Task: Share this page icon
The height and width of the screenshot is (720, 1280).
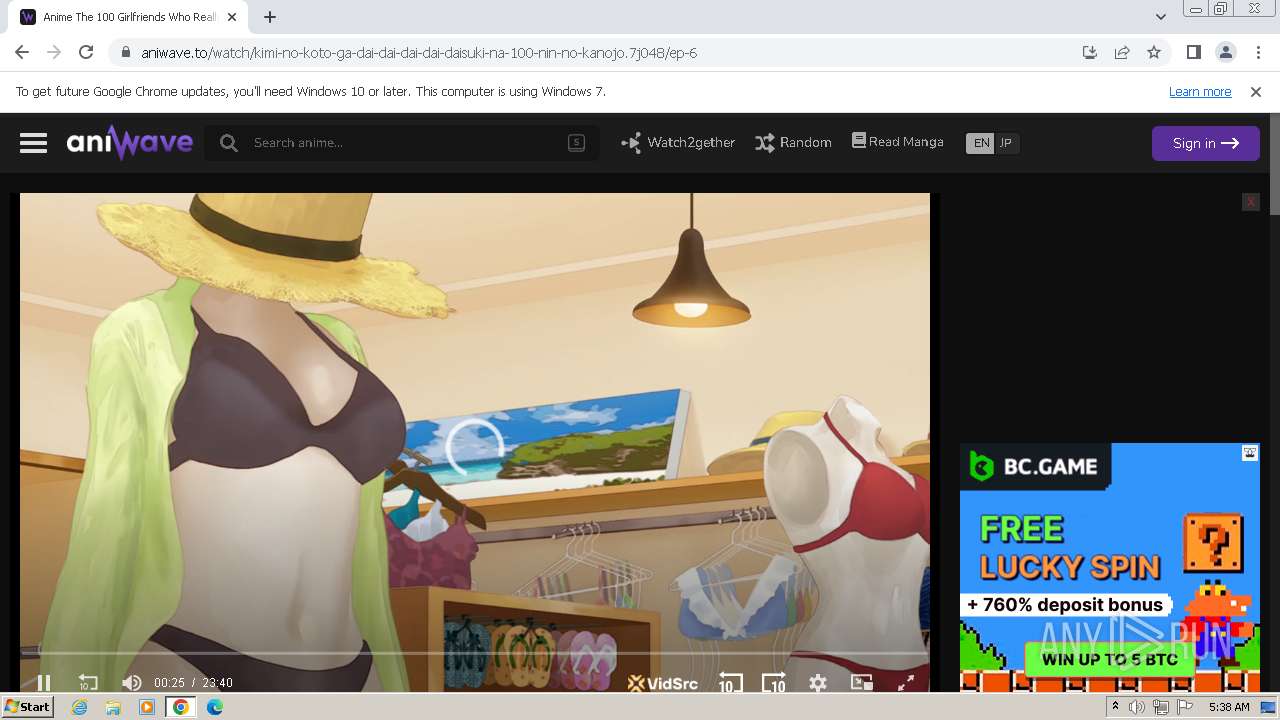Action: 1122,52
